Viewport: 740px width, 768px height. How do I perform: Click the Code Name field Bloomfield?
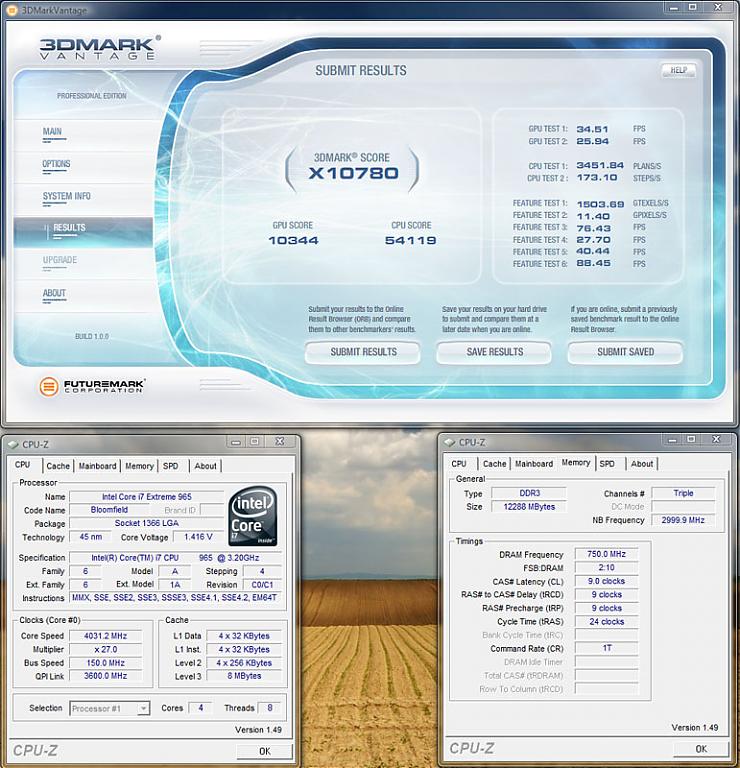[109, 510]
